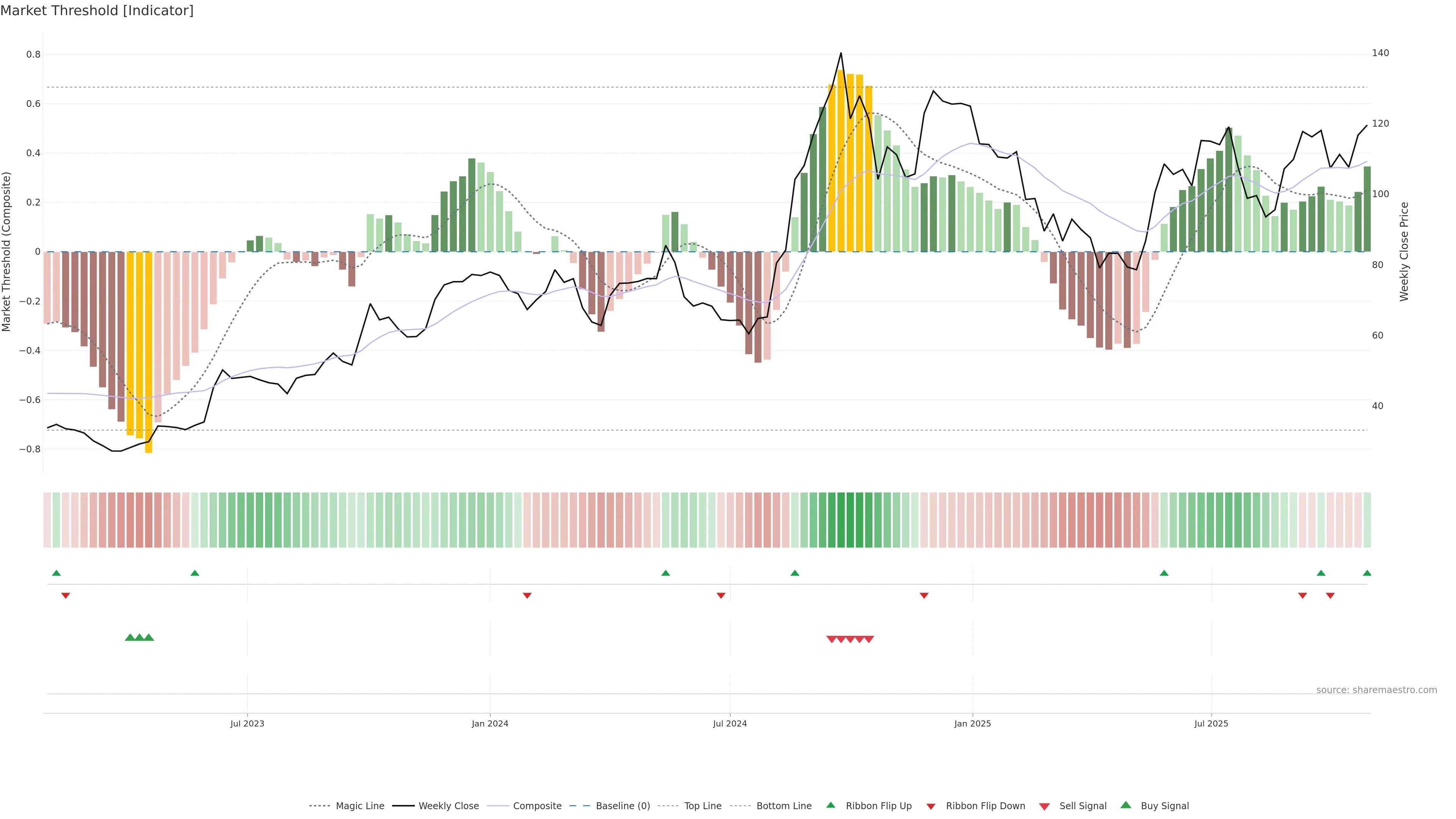This screenshot has height=819, width=1456.
Task: Click the rightmost green ribbon flip up marker
Action: [1367, 573]
